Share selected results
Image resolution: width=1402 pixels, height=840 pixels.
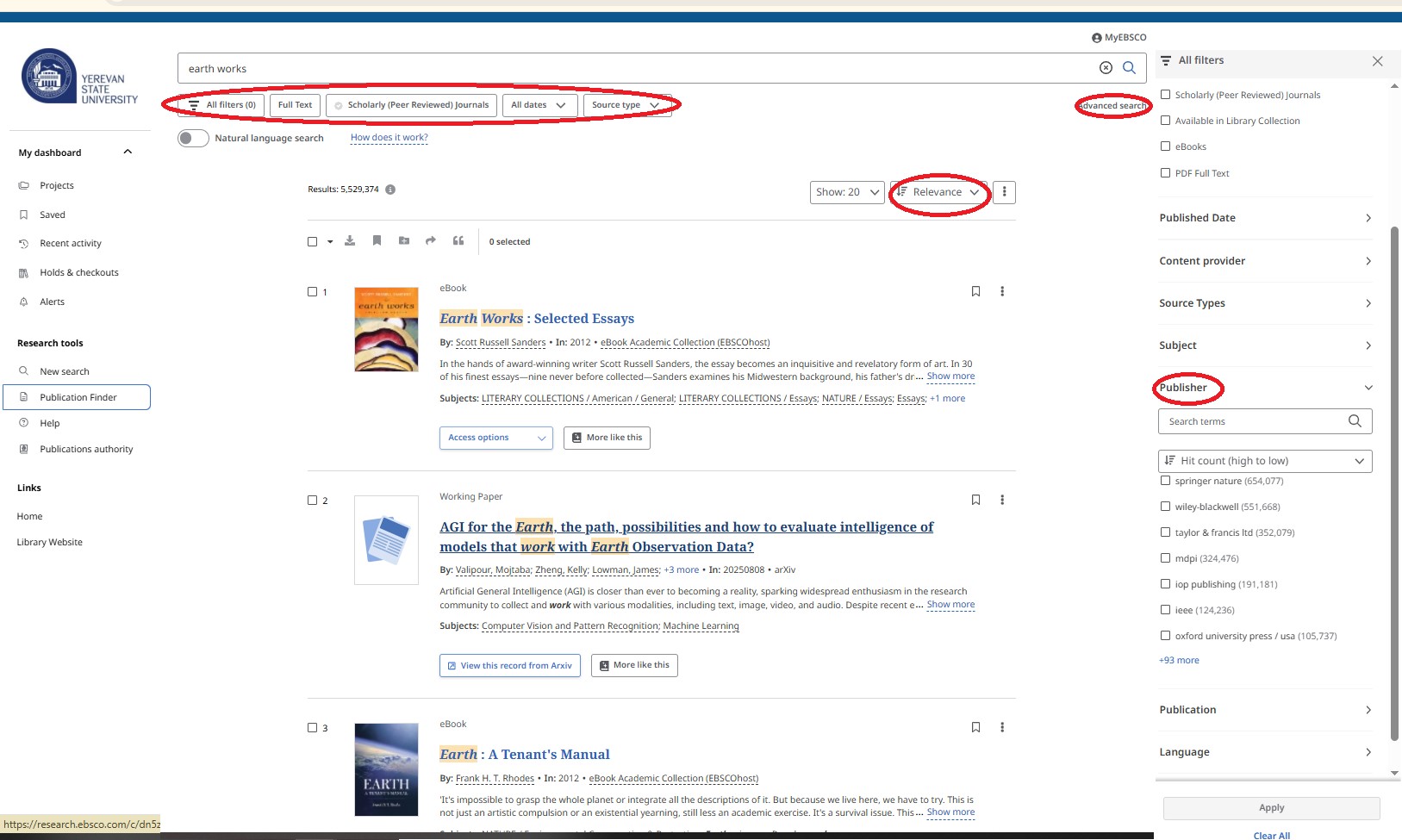pyautogui.click(x=431, y=241)
